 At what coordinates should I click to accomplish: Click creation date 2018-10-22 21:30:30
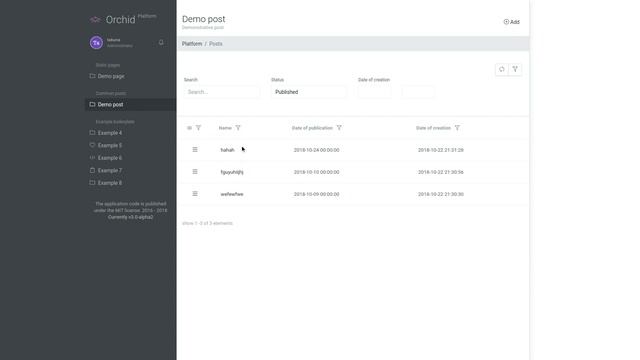(440, 194)
